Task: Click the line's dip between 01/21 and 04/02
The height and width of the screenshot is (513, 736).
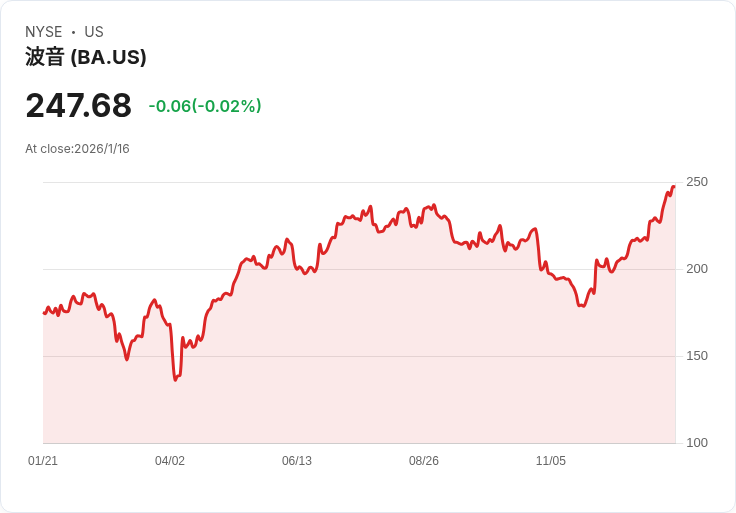Action: point(127,359)
